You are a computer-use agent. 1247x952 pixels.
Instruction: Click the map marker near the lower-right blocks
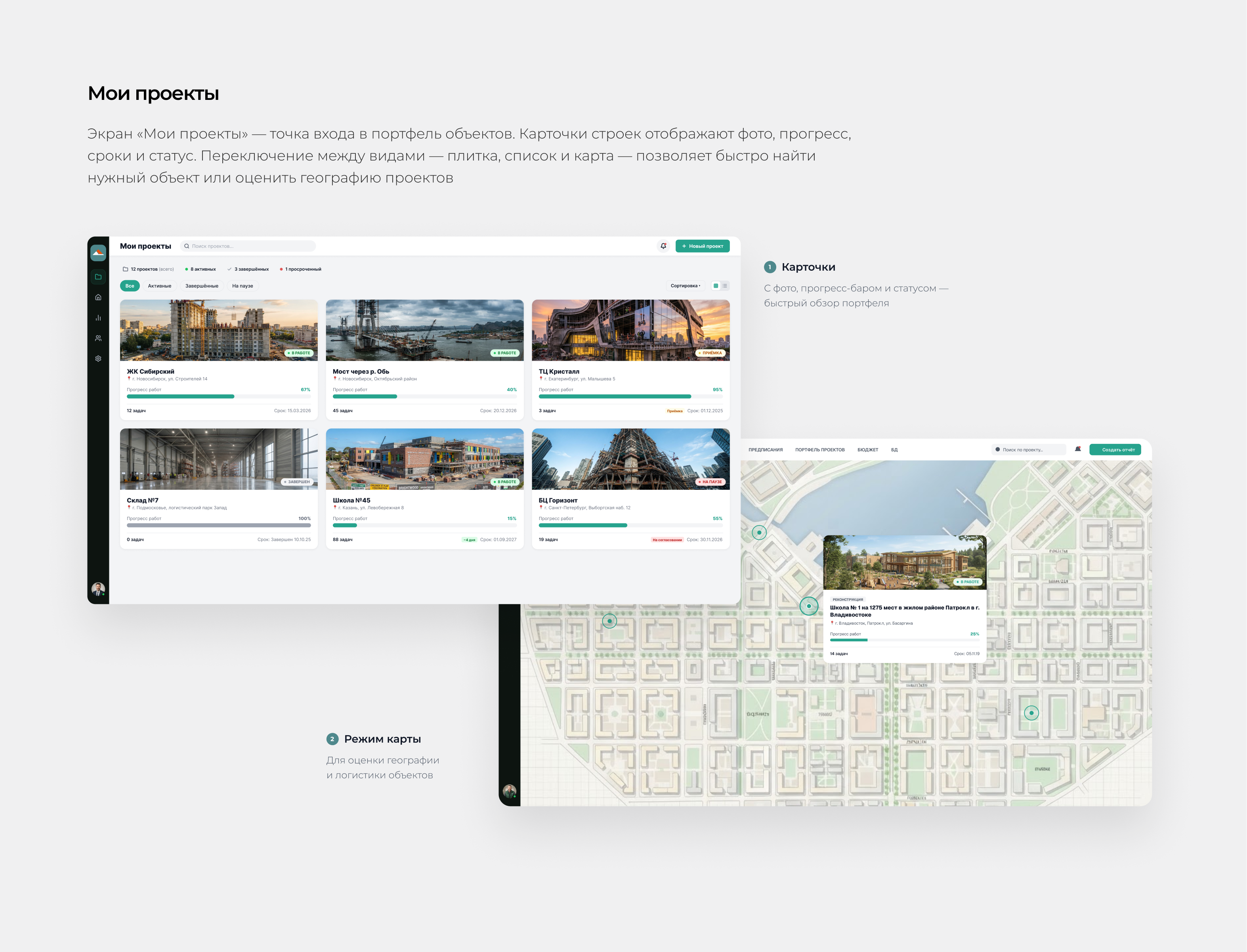[x=1032, y=713]
